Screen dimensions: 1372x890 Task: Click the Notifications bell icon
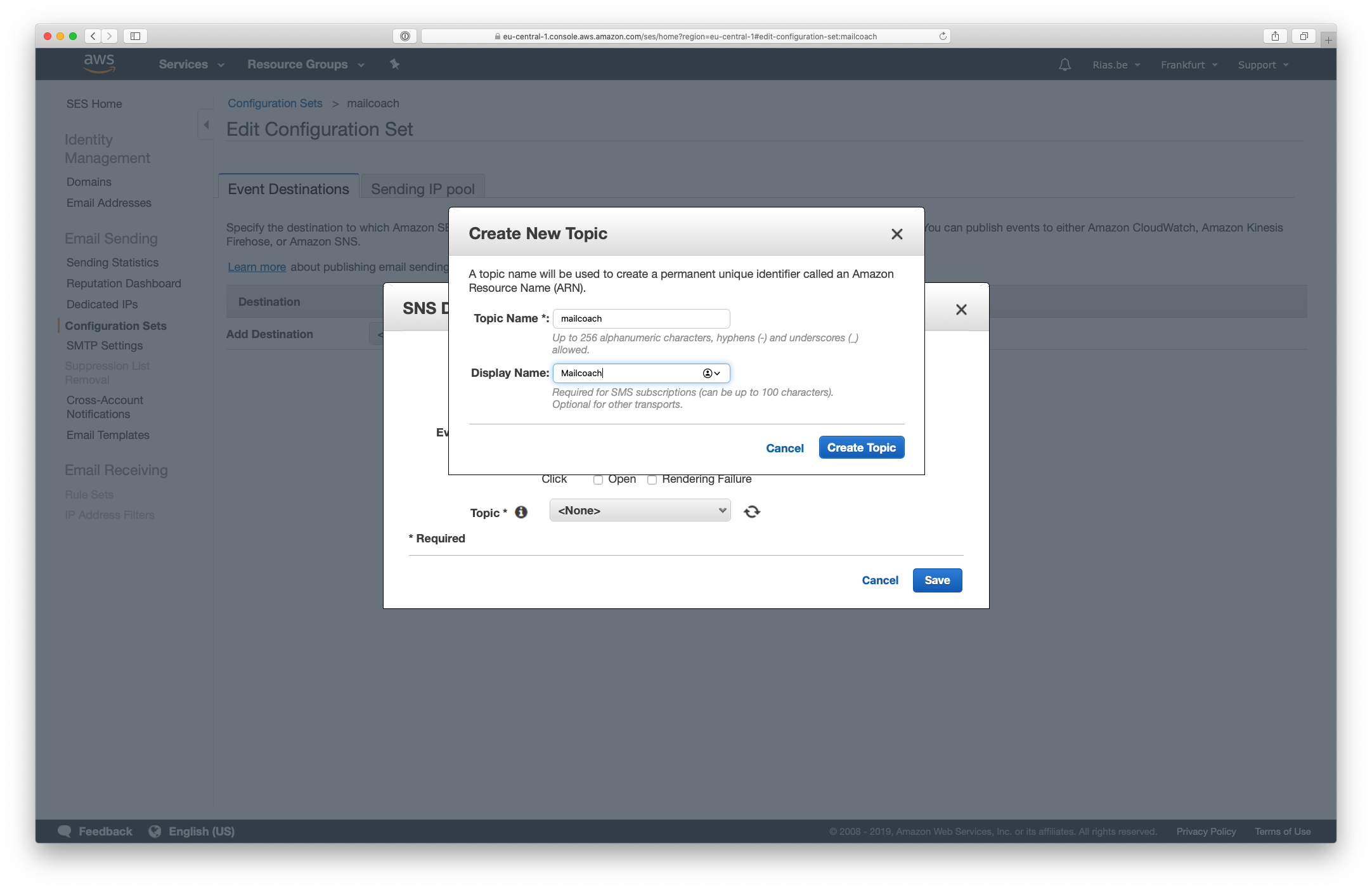pos(1065,64)
